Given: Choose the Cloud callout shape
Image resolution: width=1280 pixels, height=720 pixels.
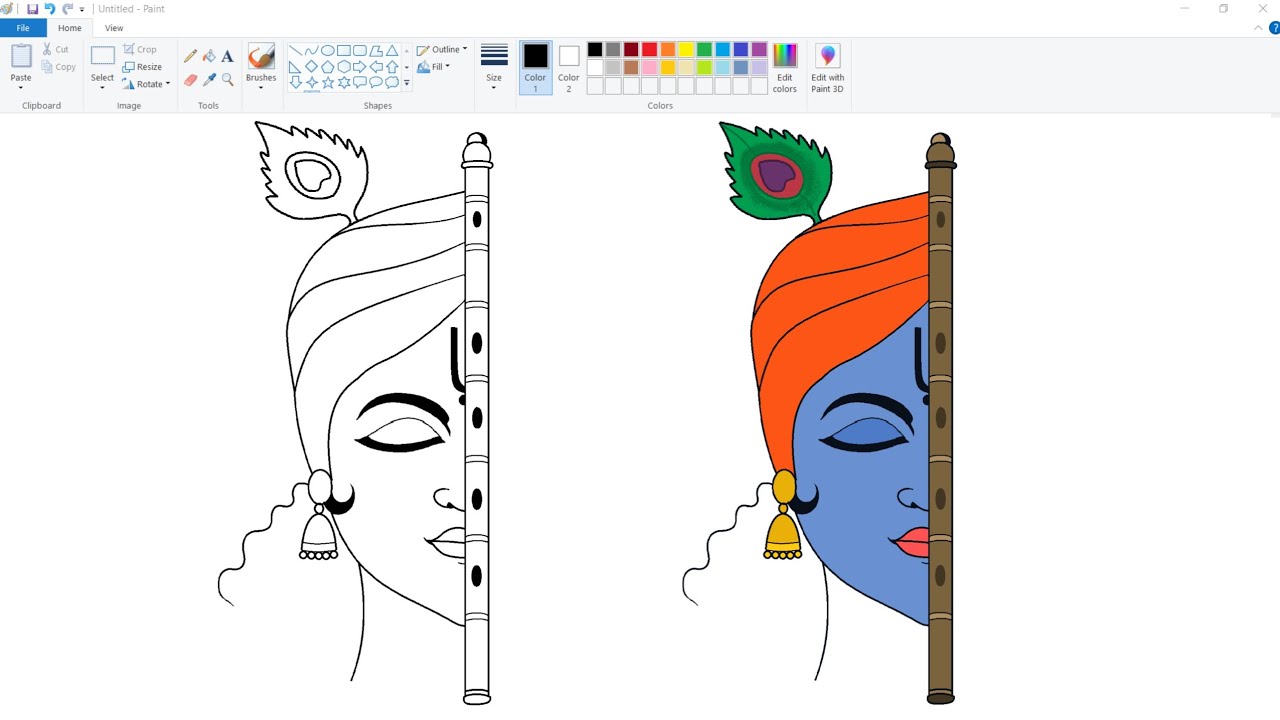Looking at the screenshot, I should point(392,82).
